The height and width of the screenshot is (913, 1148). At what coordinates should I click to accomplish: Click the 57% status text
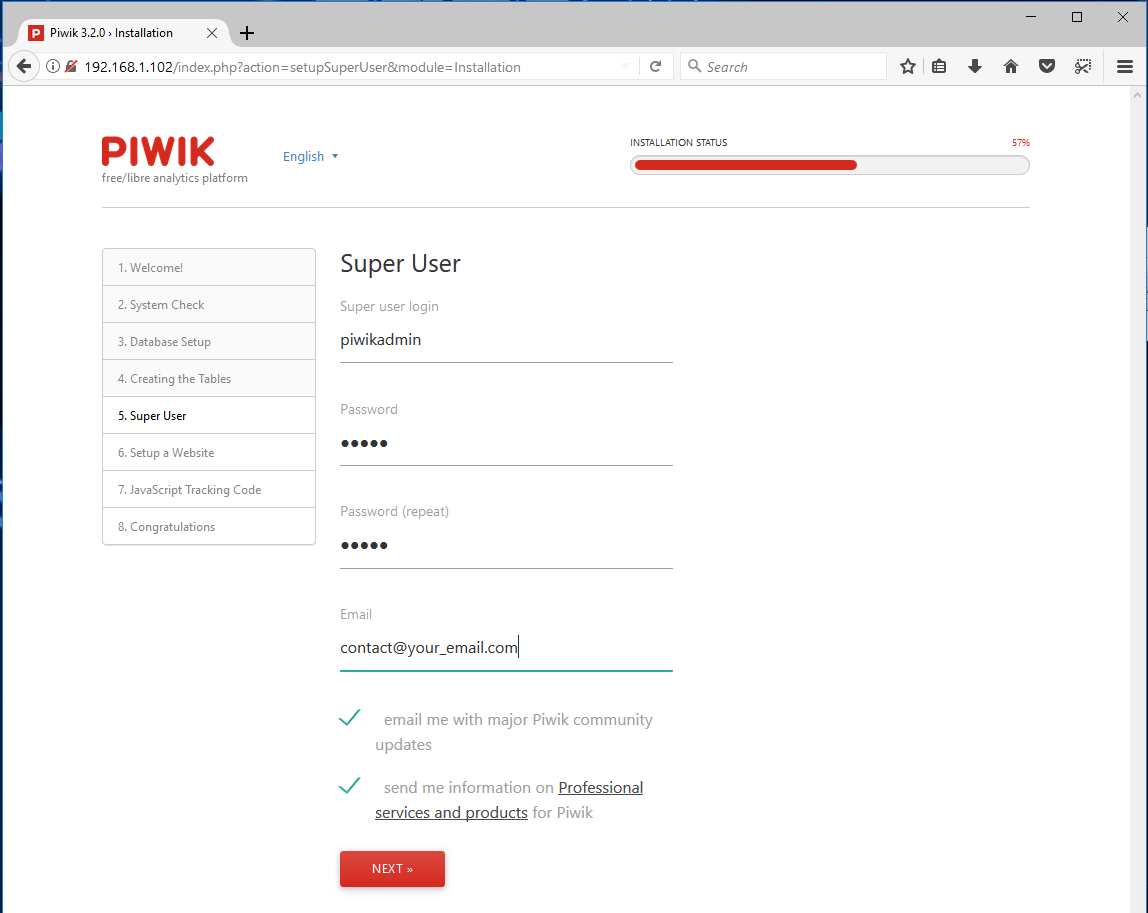click(x=1021, y=143)
